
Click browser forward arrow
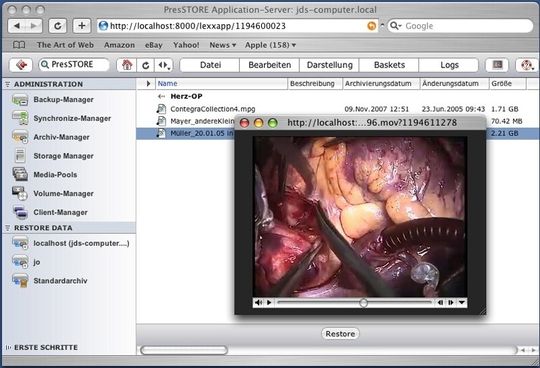(x=34, y=26)
